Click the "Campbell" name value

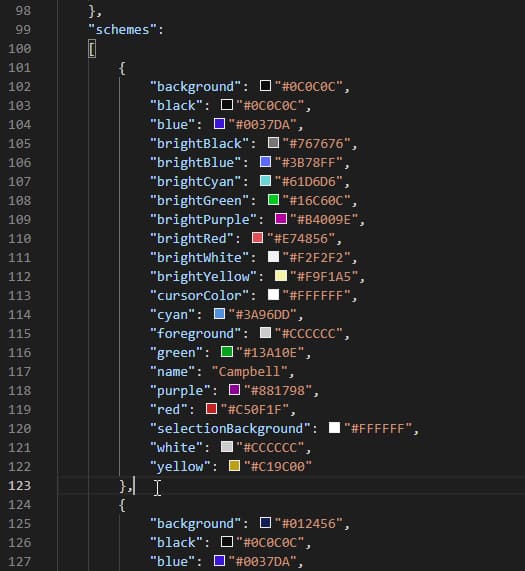pos(250,371)
